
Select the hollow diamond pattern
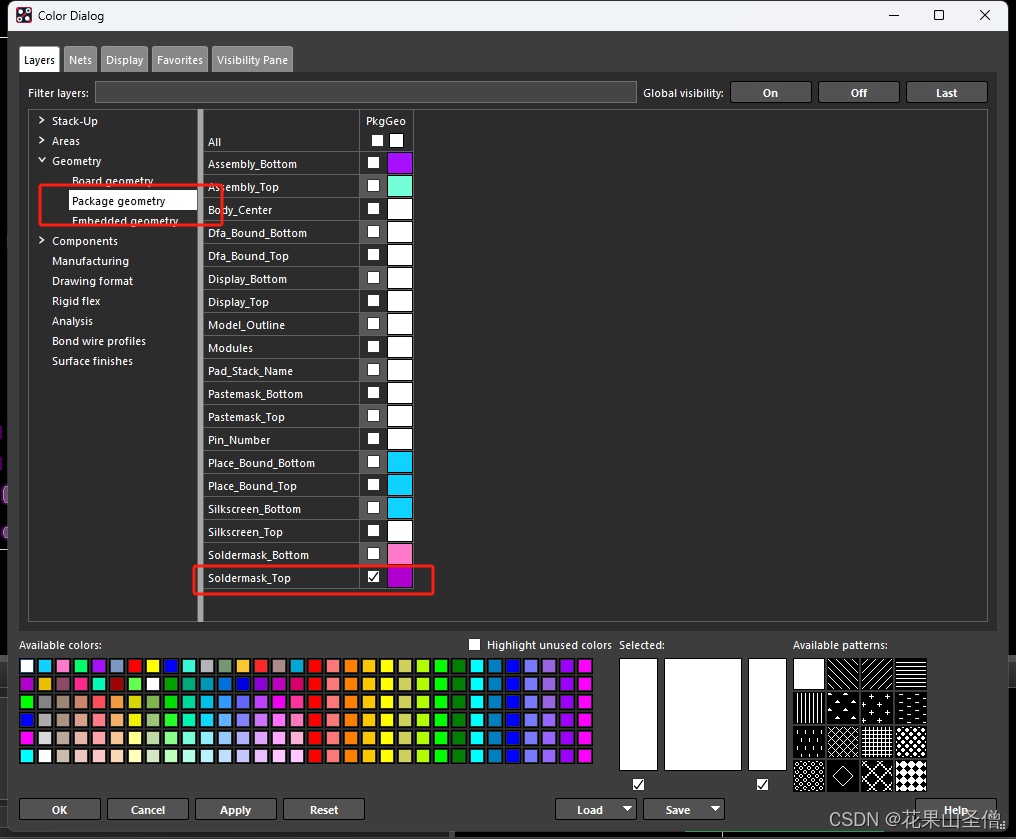(843, 776)
